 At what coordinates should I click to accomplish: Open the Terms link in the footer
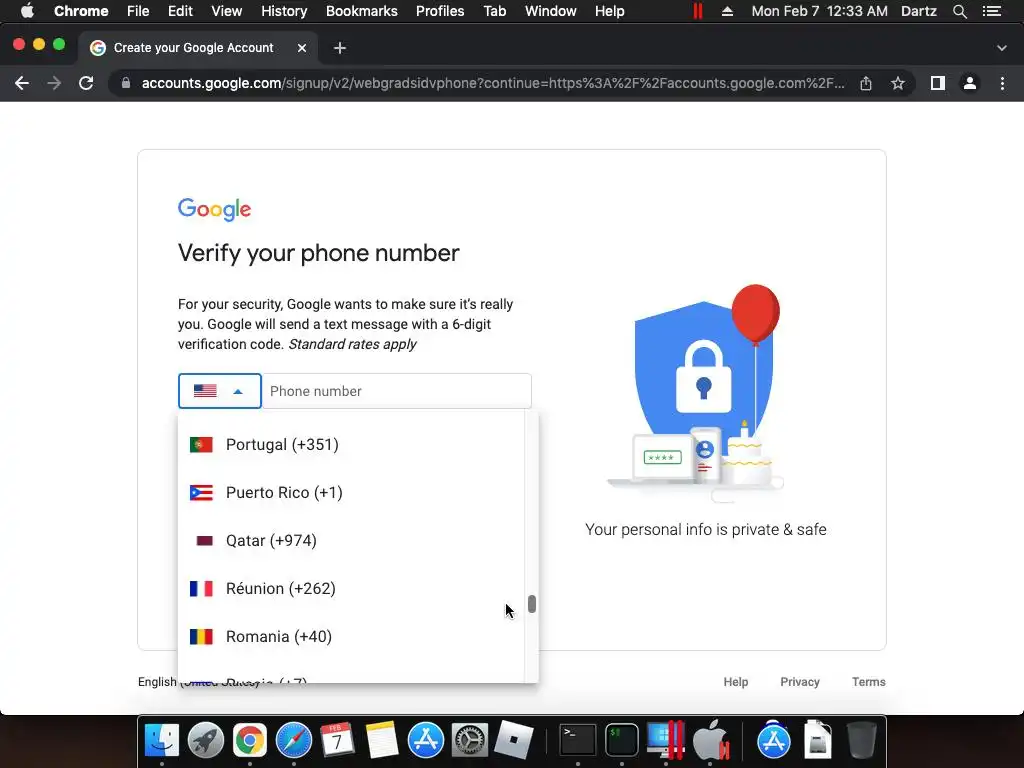tap(869, 682)
